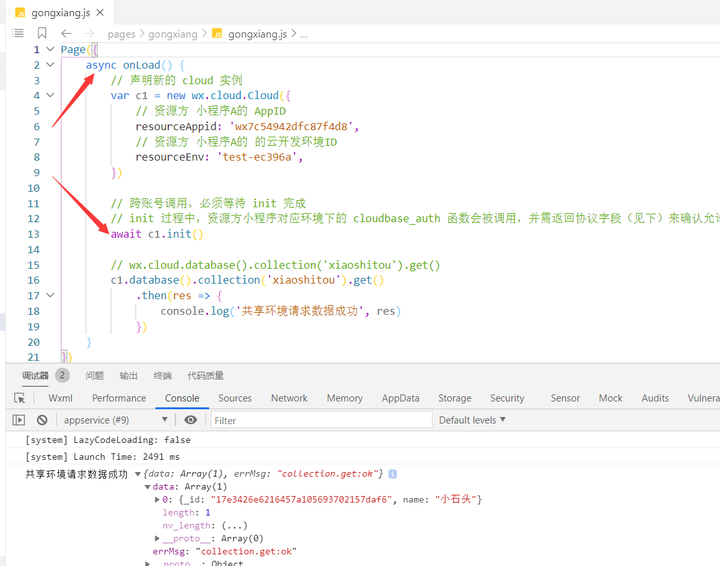Collapse the data: Array(1) node
Image resolution: width=720 pixels, height=566 pixels.
click(147, 487)
